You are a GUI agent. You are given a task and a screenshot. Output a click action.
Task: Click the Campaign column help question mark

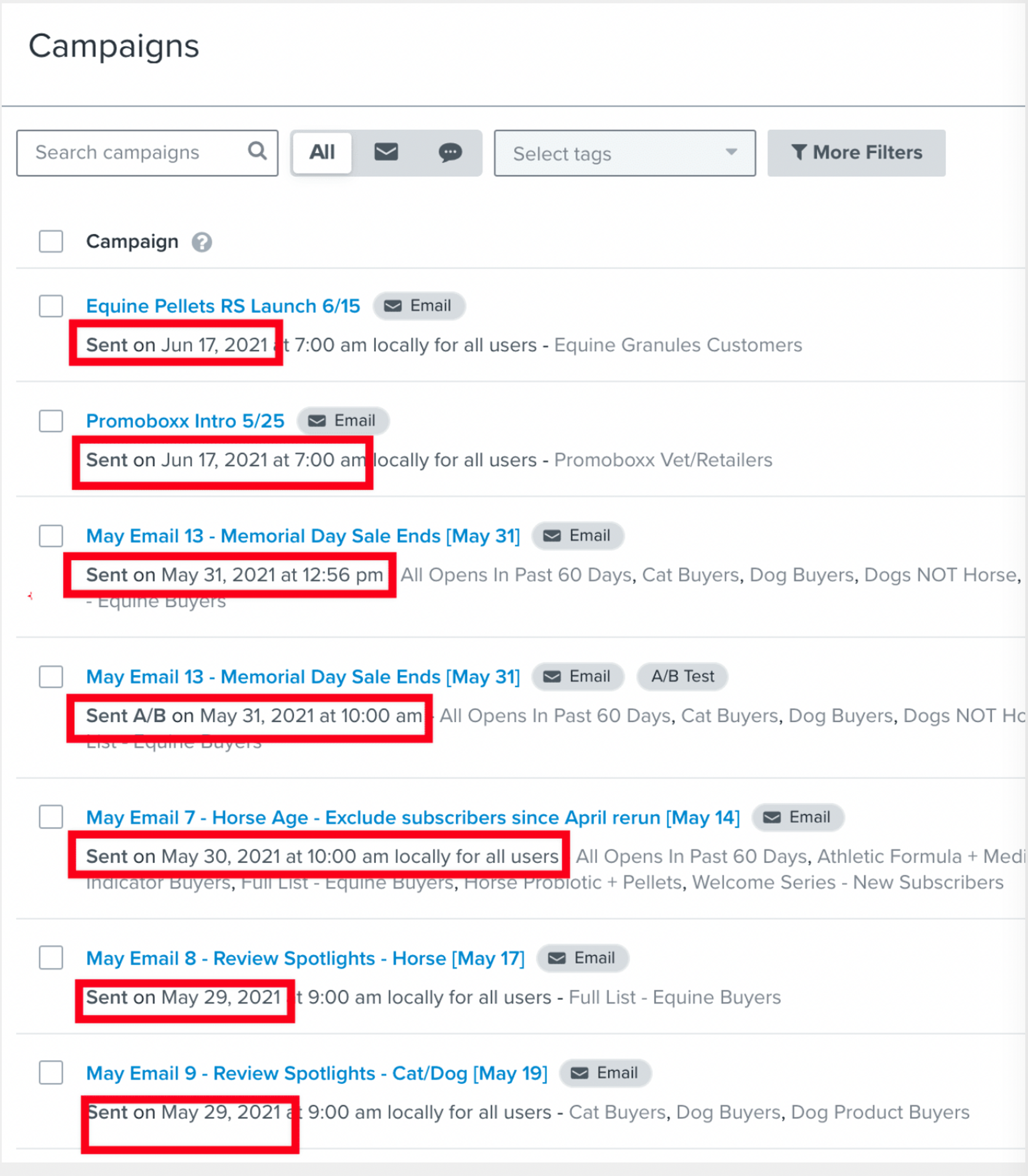point(201,242)
